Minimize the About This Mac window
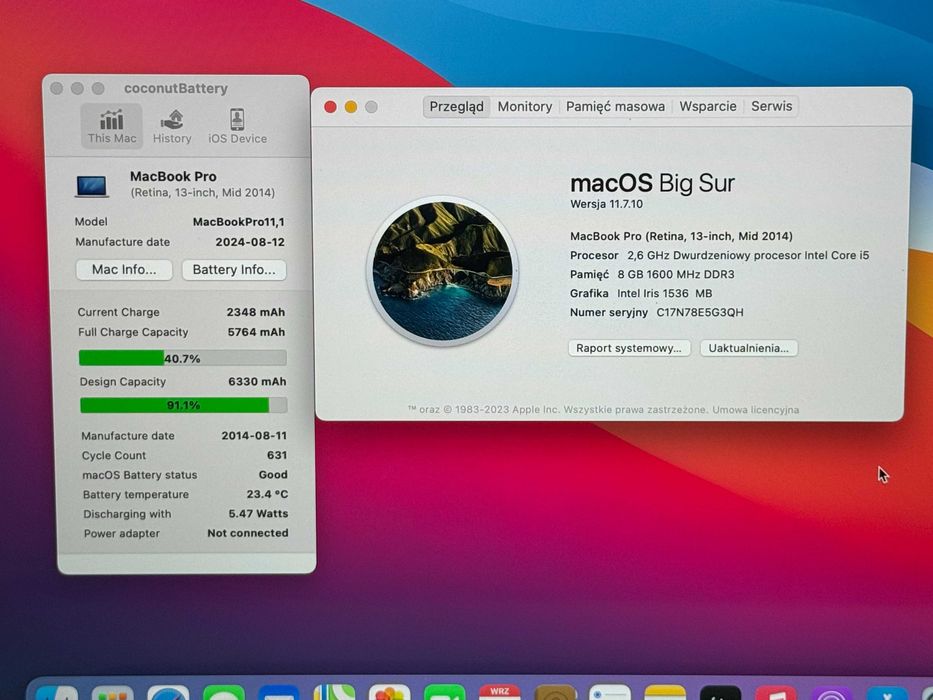 coord(351,107)
